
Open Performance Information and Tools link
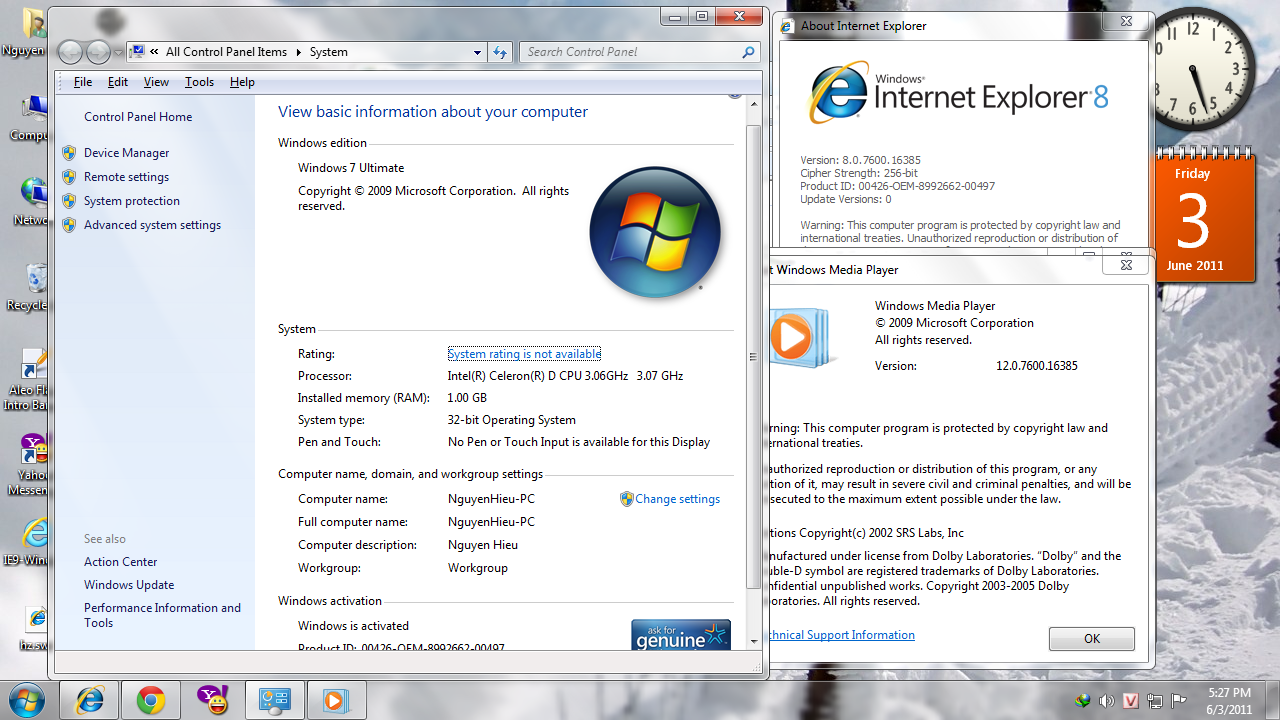pos(162,615)
